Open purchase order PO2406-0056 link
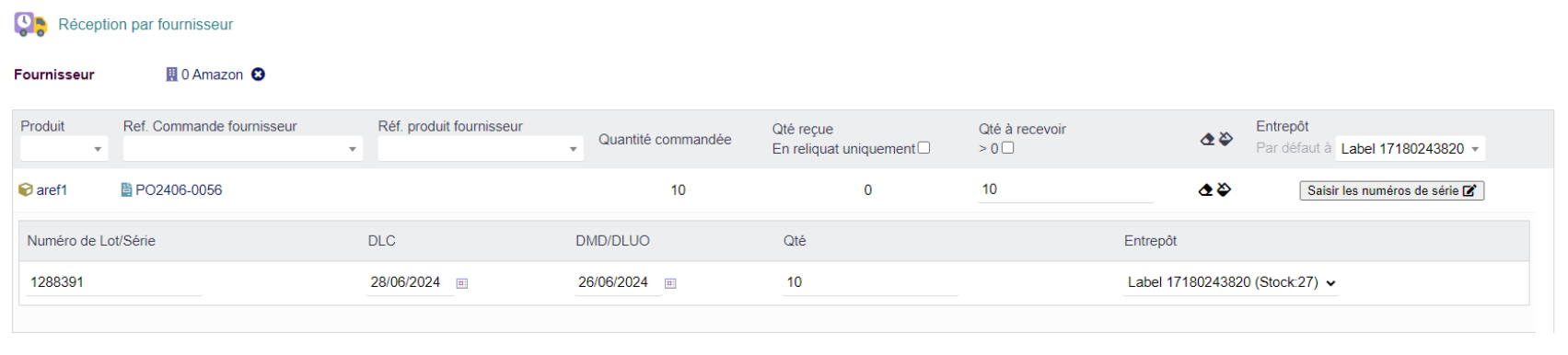Image resolution: width=1568 pixels, height=355 pixels. 178,189
